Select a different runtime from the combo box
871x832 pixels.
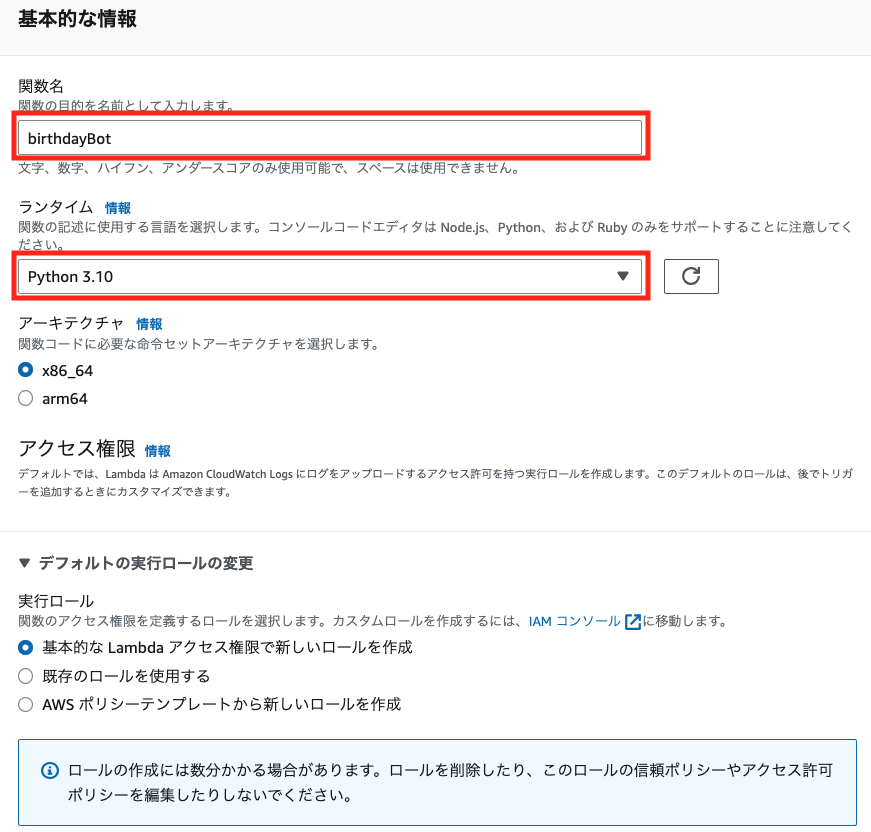click(x=330, y=276)
